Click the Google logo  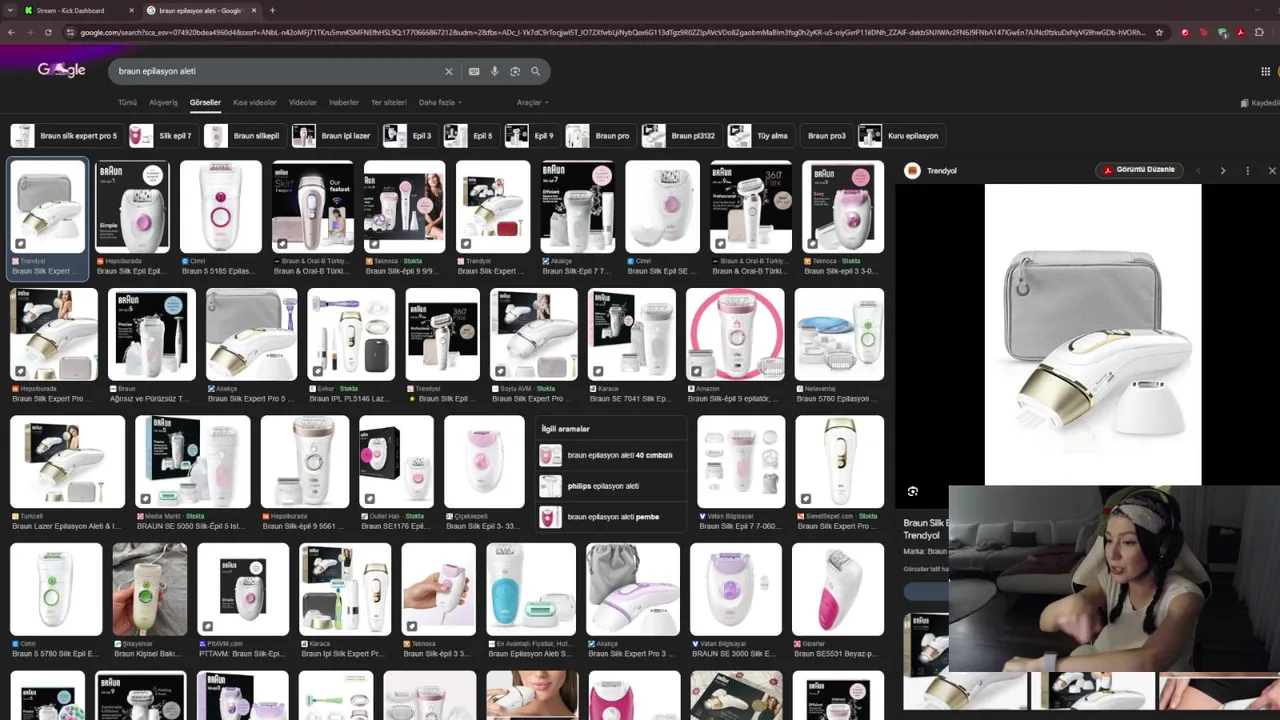pos(61,70)
